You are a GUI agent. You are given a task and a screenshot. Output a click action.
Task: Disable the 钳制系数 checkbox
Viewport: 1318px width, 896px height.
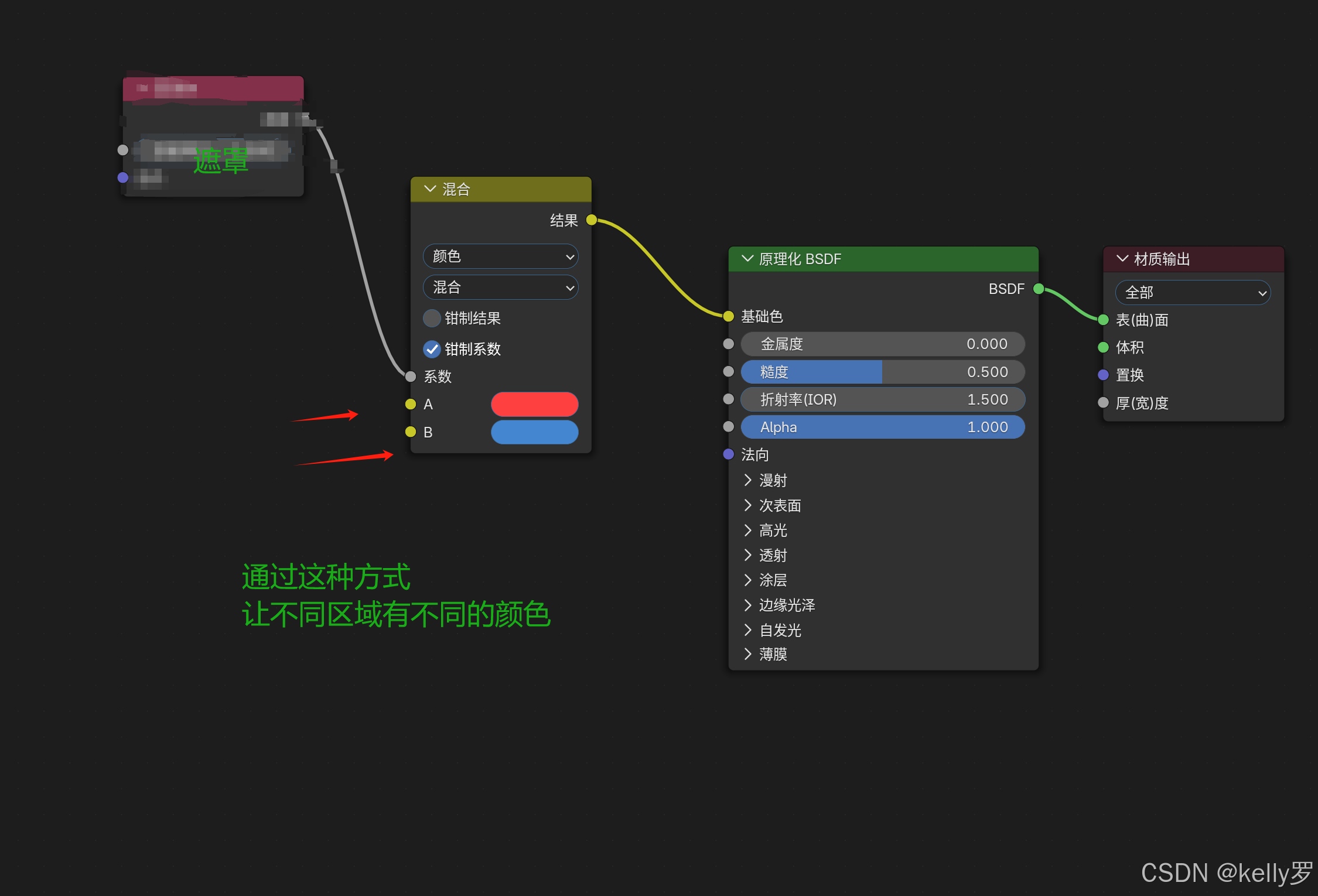click(x=432, y=349)
